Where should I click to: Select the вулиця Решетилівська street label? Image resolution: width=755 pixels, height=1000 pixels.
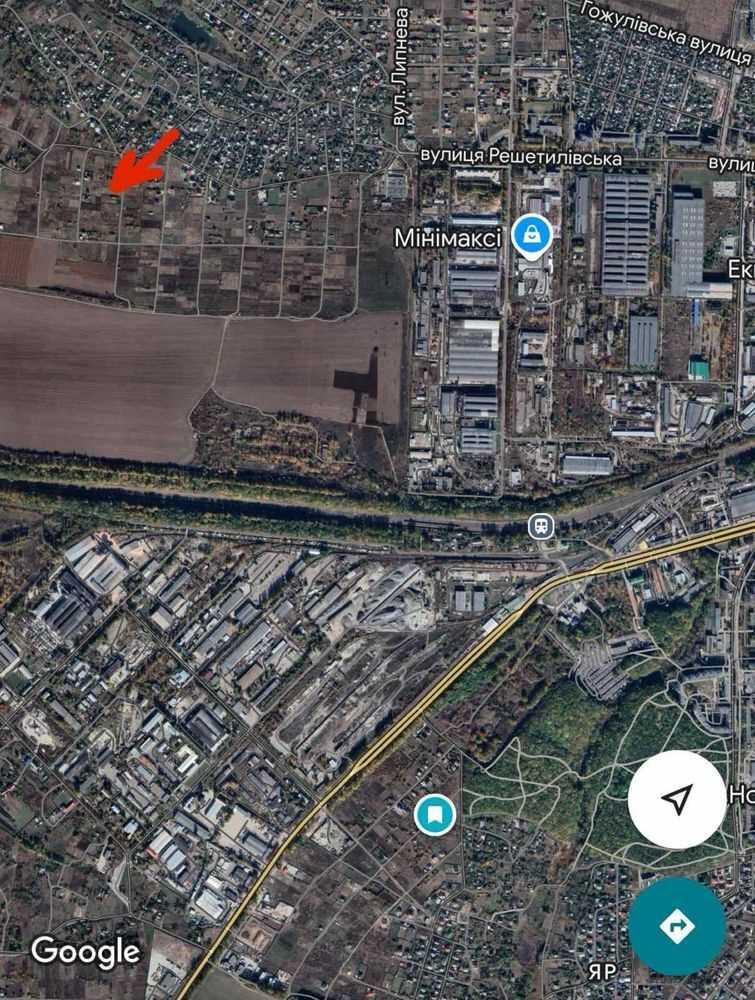[520, 156]
